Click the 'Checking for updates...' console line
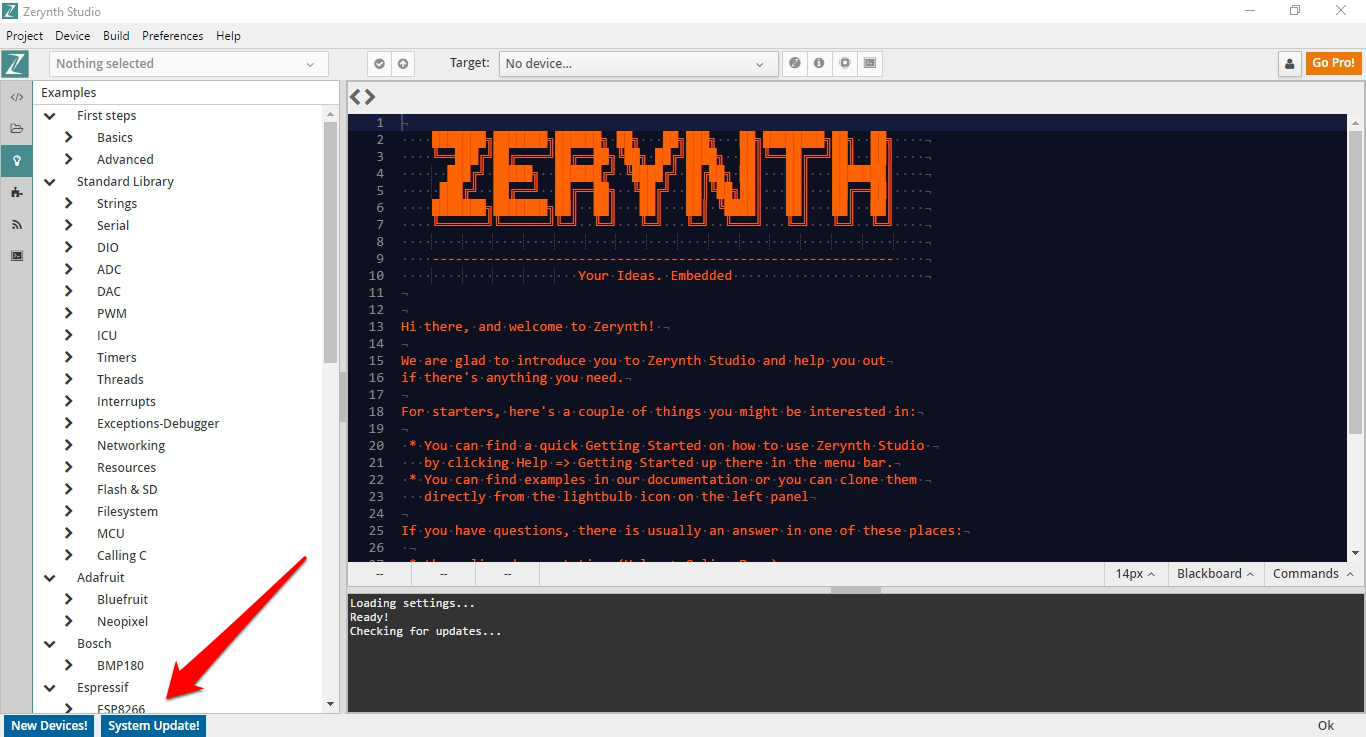Viewport: 1366px width, 737px height. pos(425,632)
